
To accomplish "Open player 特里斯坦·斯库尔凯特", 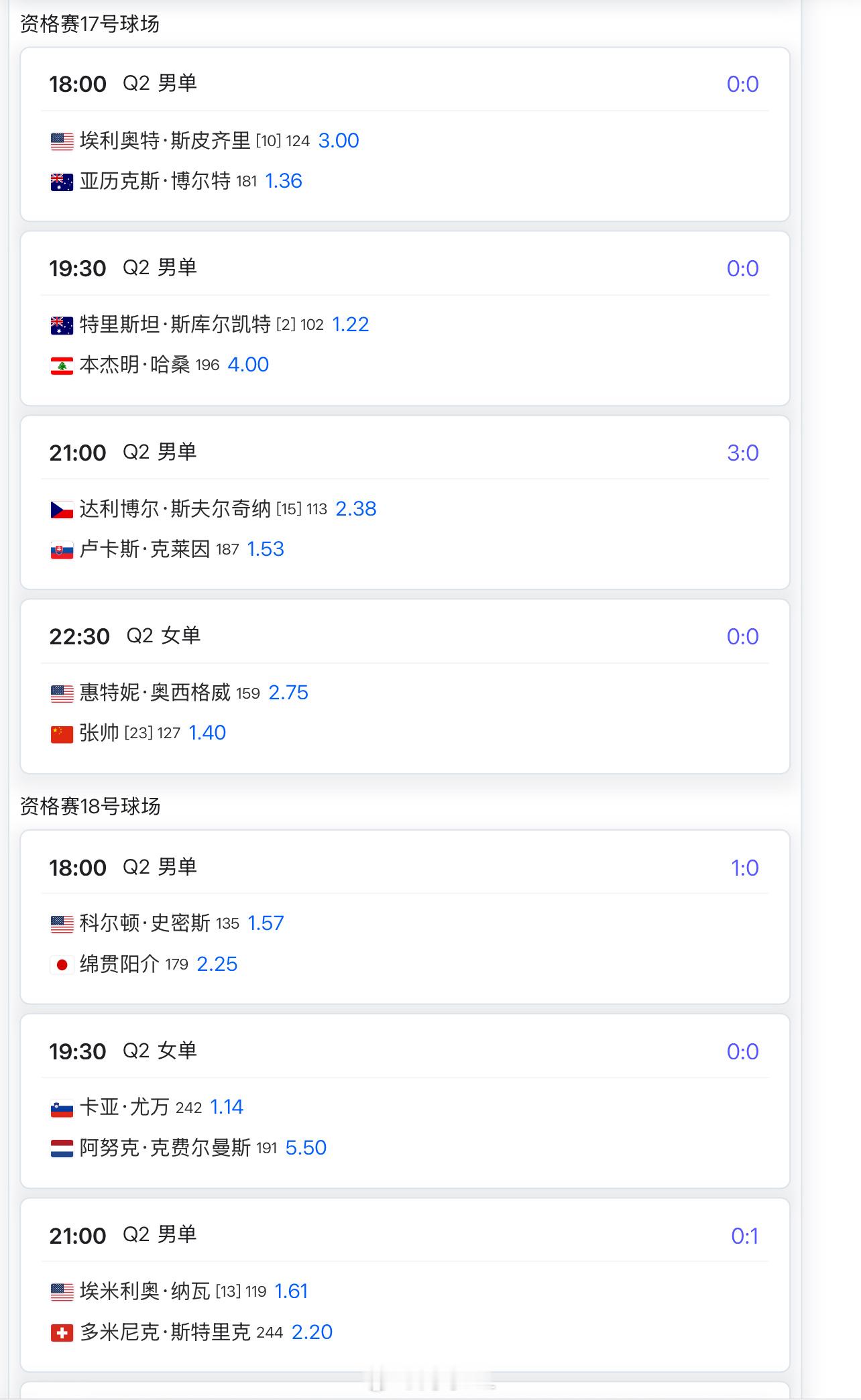I will tap(175, 325).
